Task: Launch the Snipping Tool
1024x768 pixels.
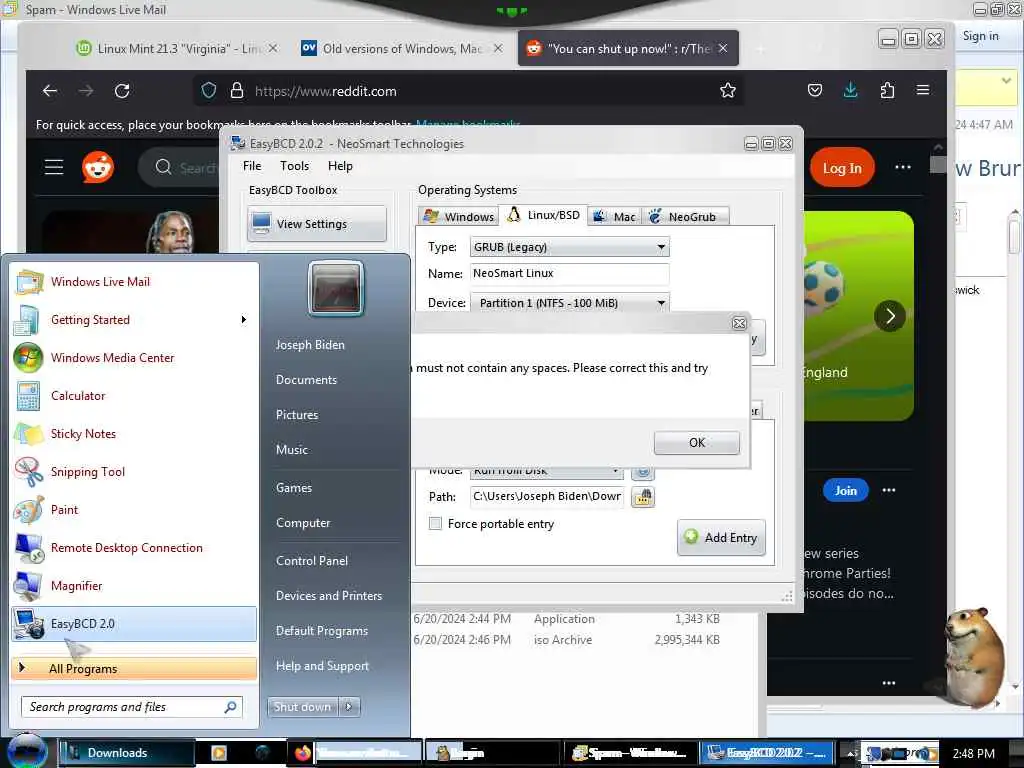Action: [x=134, y=472]
